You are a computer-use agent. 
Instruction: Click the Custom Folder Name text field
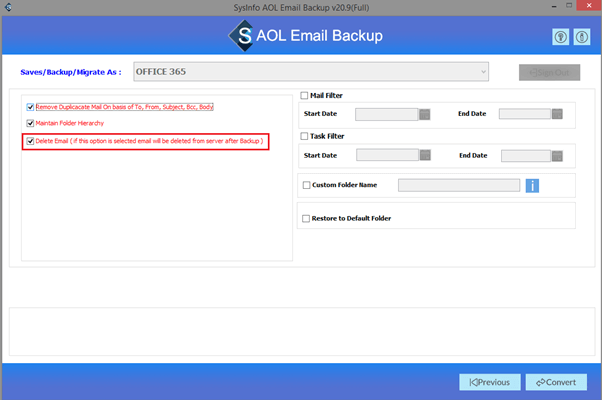(458, 185)
